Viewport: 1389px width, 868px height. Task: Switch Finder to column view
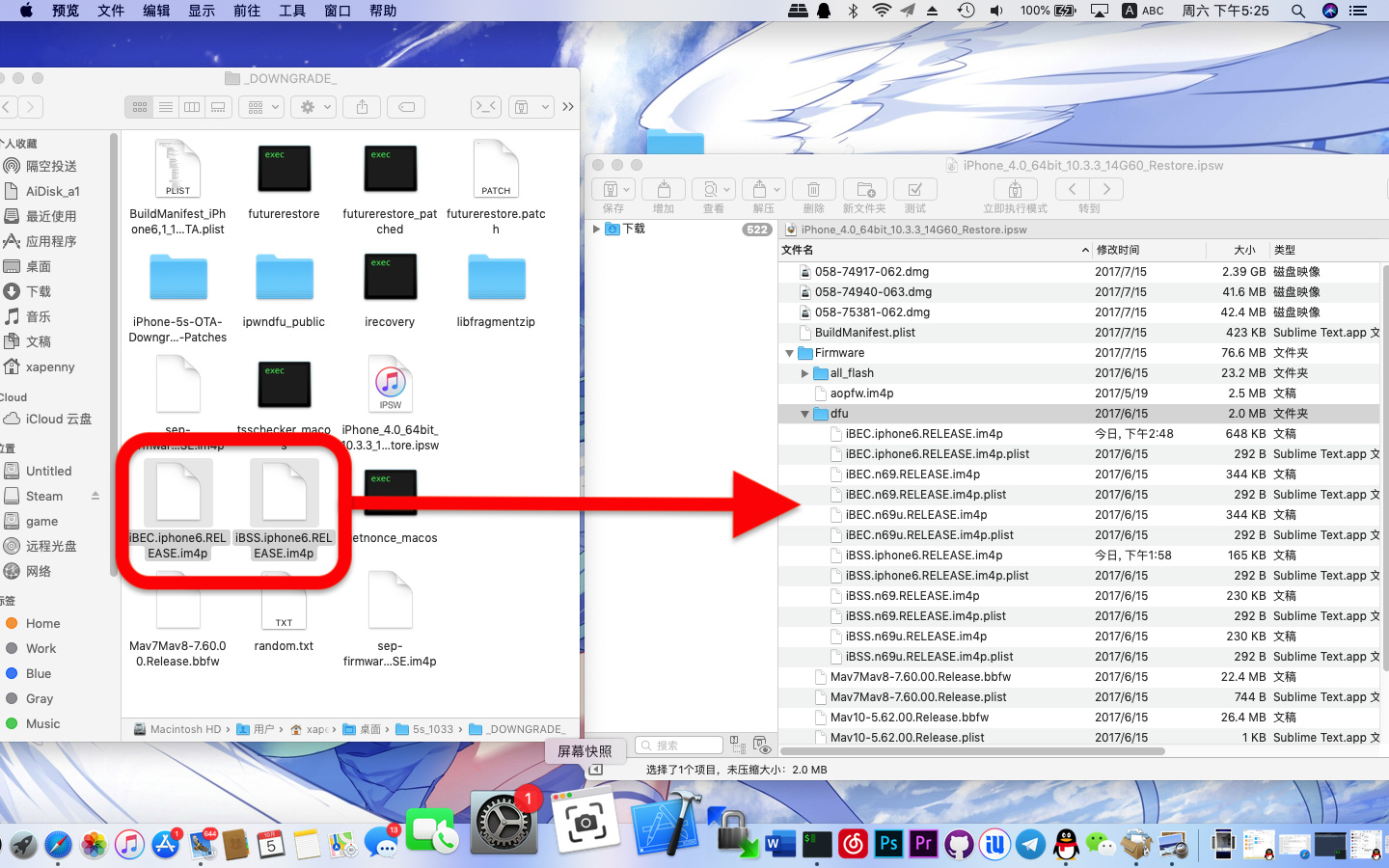tap(192, 107)
